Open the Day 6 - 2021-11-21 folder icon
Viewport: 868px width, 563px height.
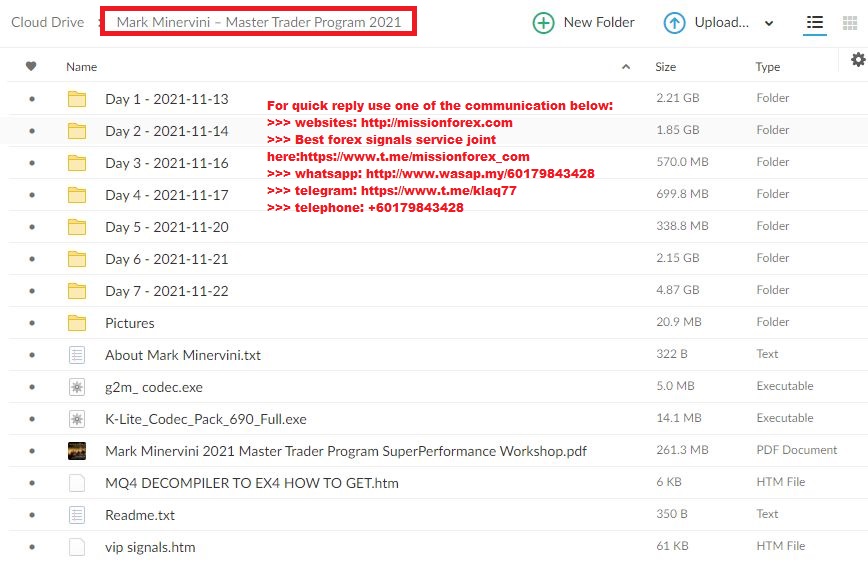pos(77,259)
